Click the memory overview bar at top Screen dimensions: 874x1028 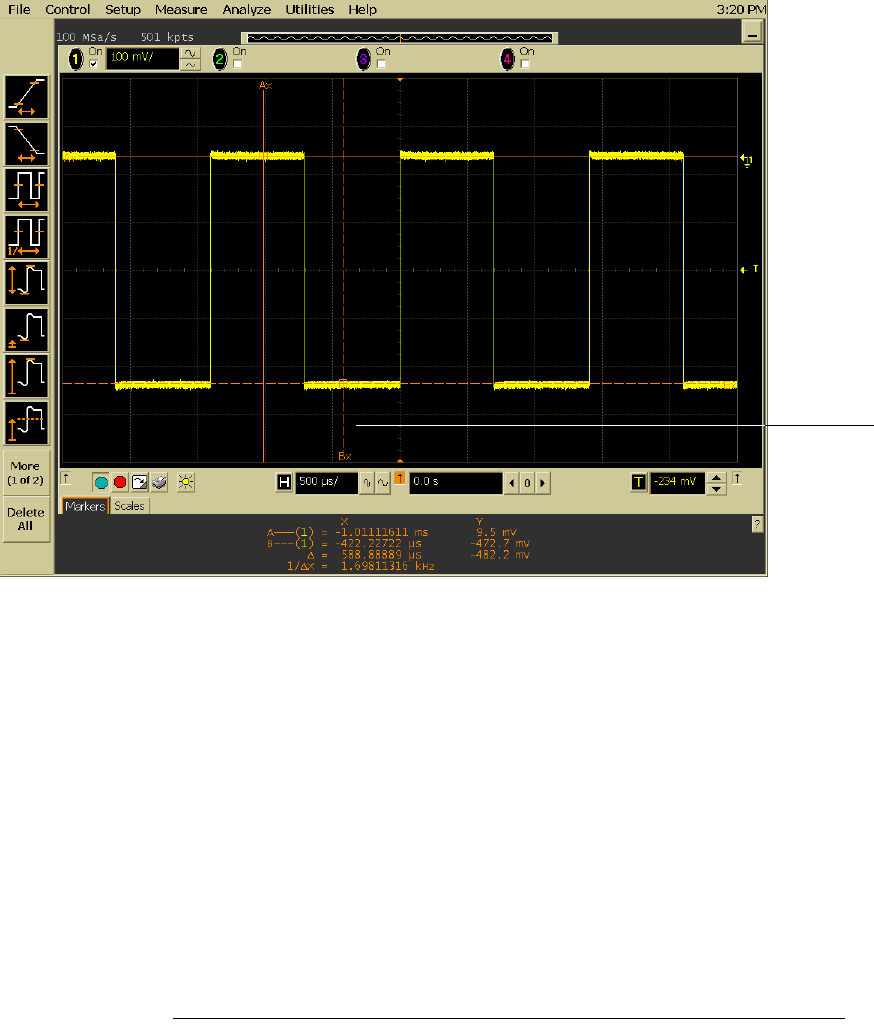click(399, 37)
